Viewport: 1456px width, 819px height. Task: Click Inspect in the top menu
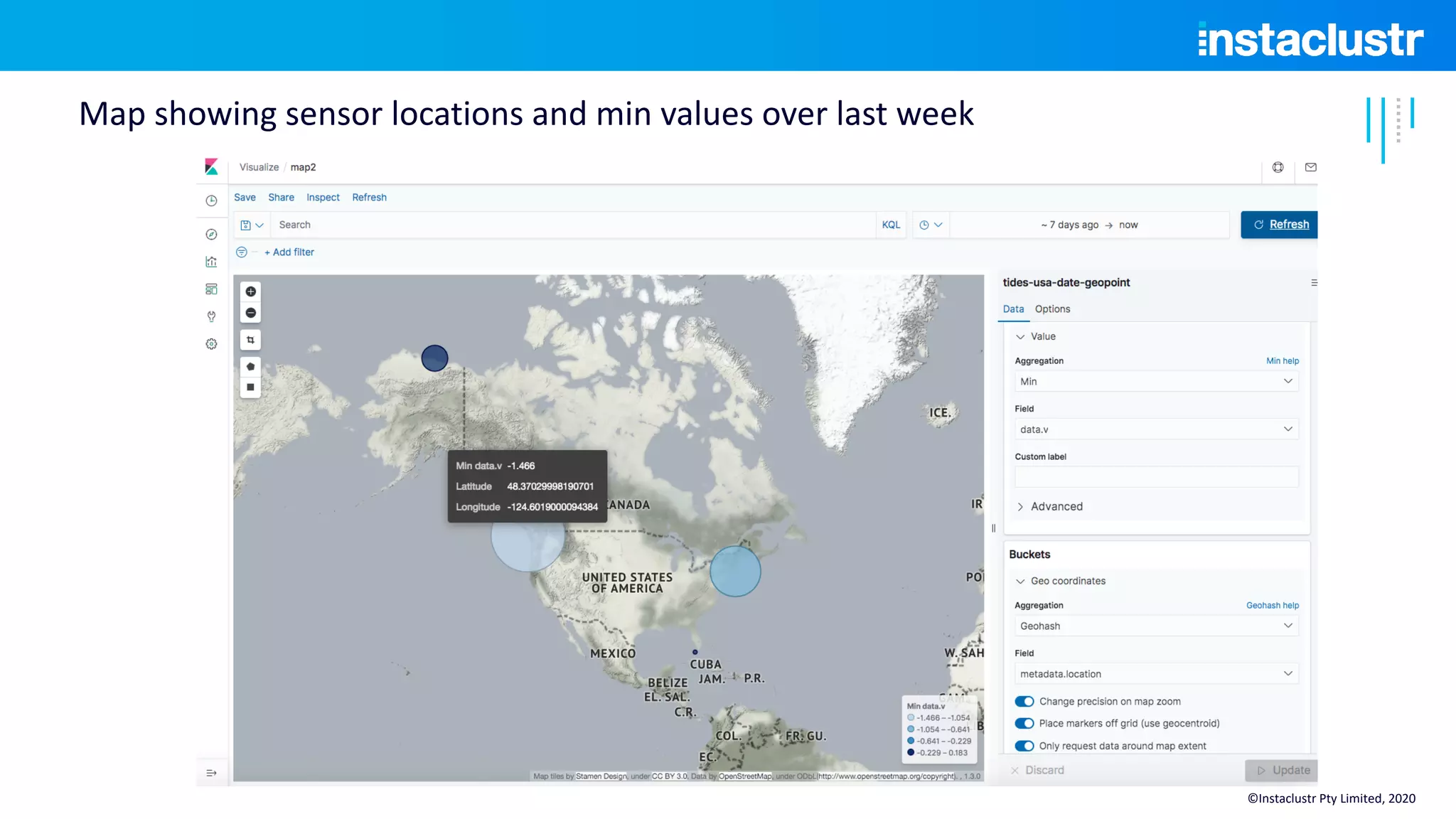pyautogui.click(x=323, y=198)
